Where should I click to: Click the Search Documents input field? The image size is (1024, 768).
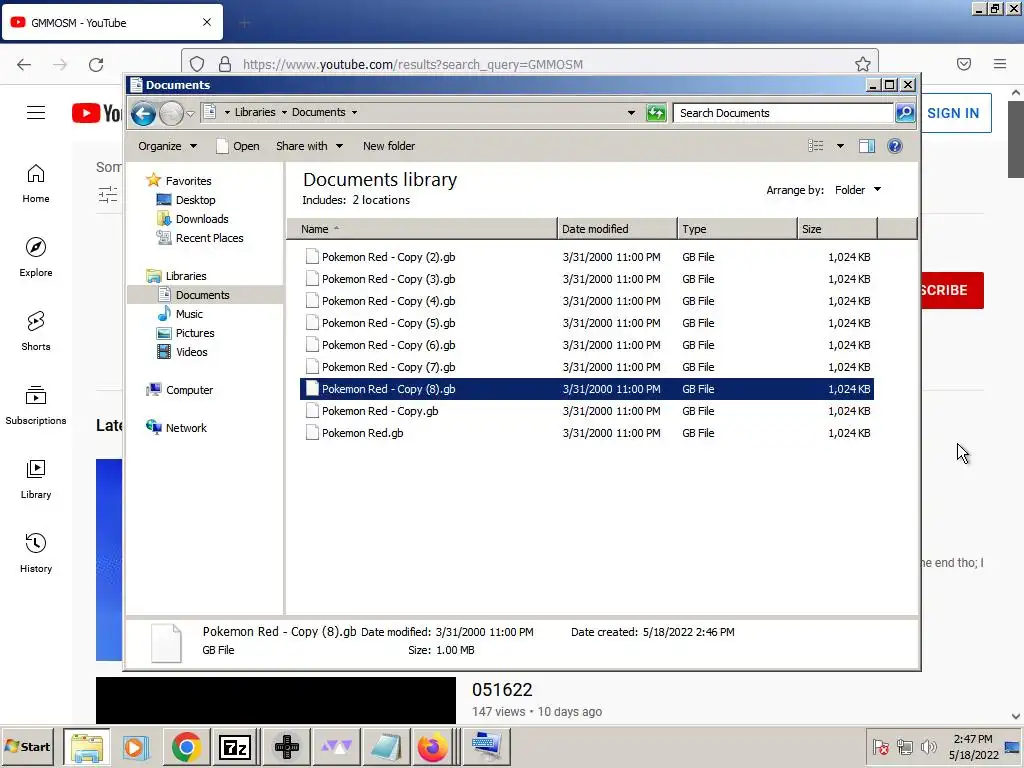(x=783, y=113)
